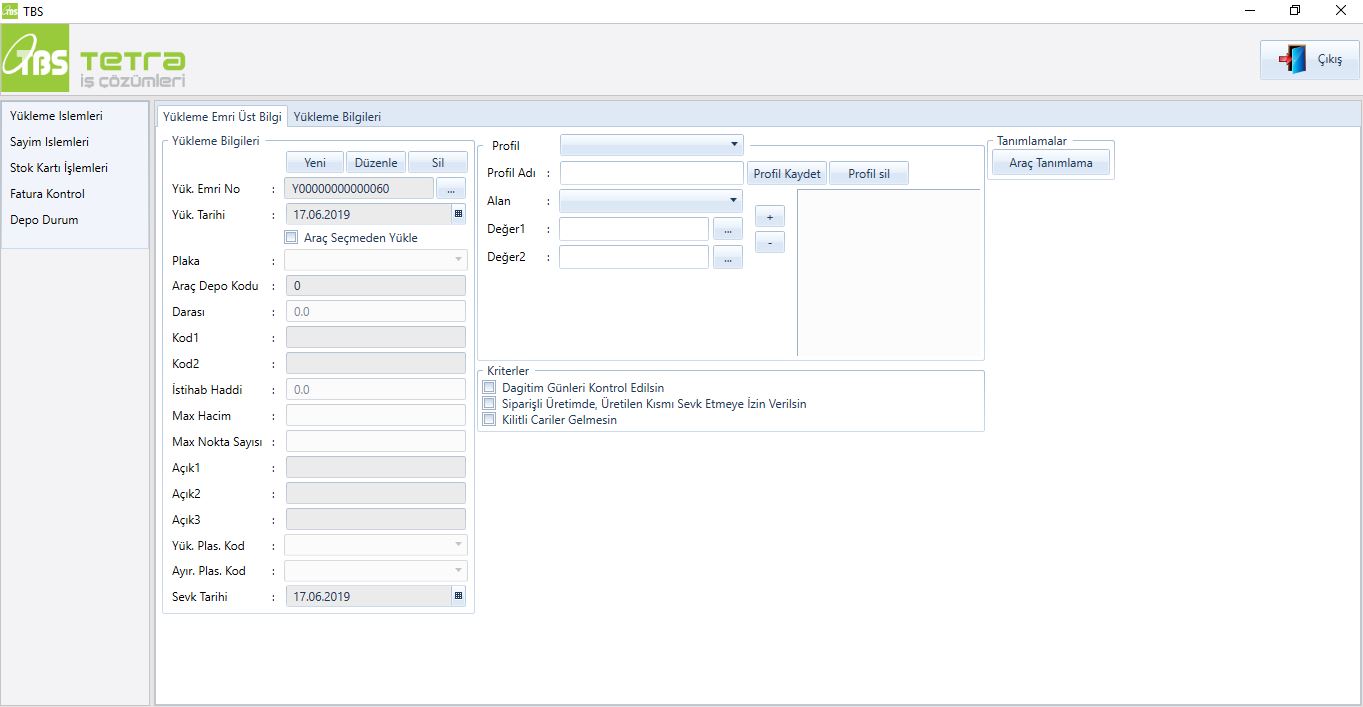Click into the Profil Adı text field
The image size is (1363, 707).
(x=651, y=173)
